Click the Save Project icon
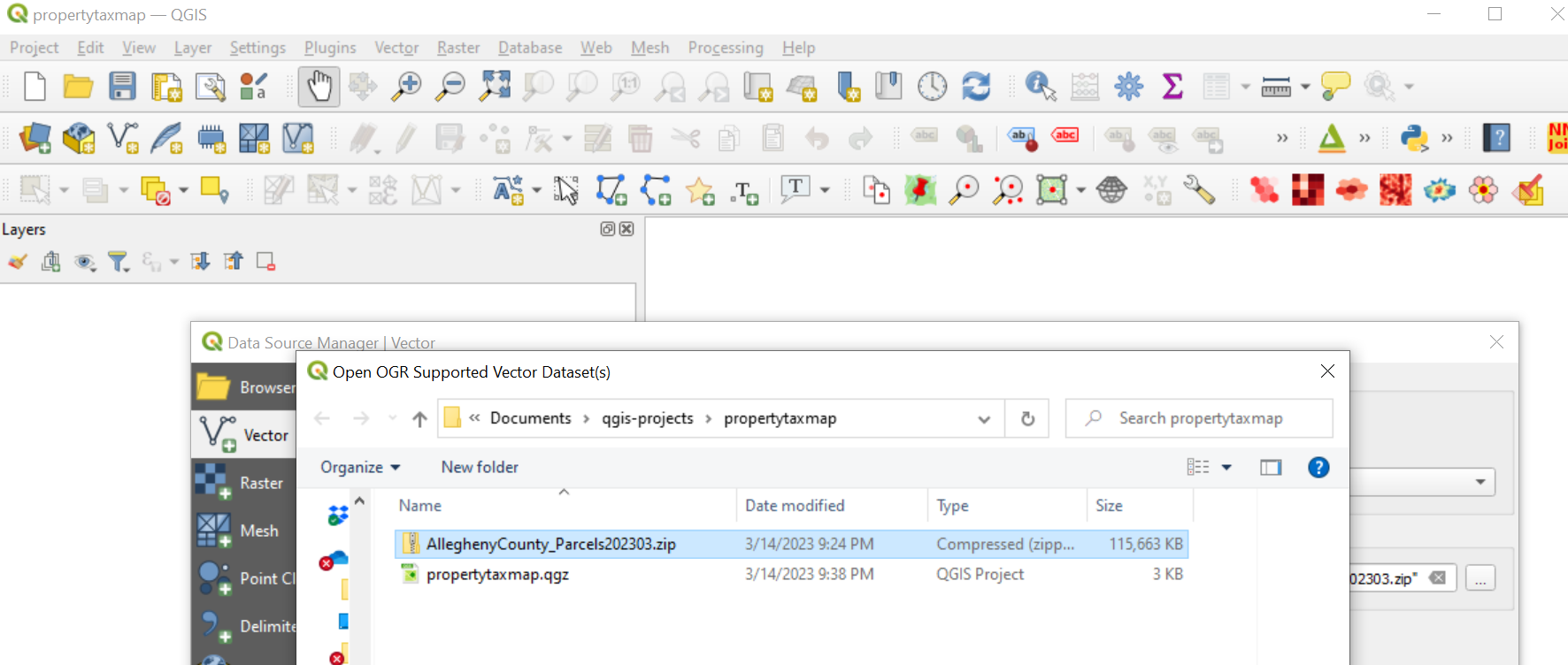The image size is (1568, 665). point(122,86)
